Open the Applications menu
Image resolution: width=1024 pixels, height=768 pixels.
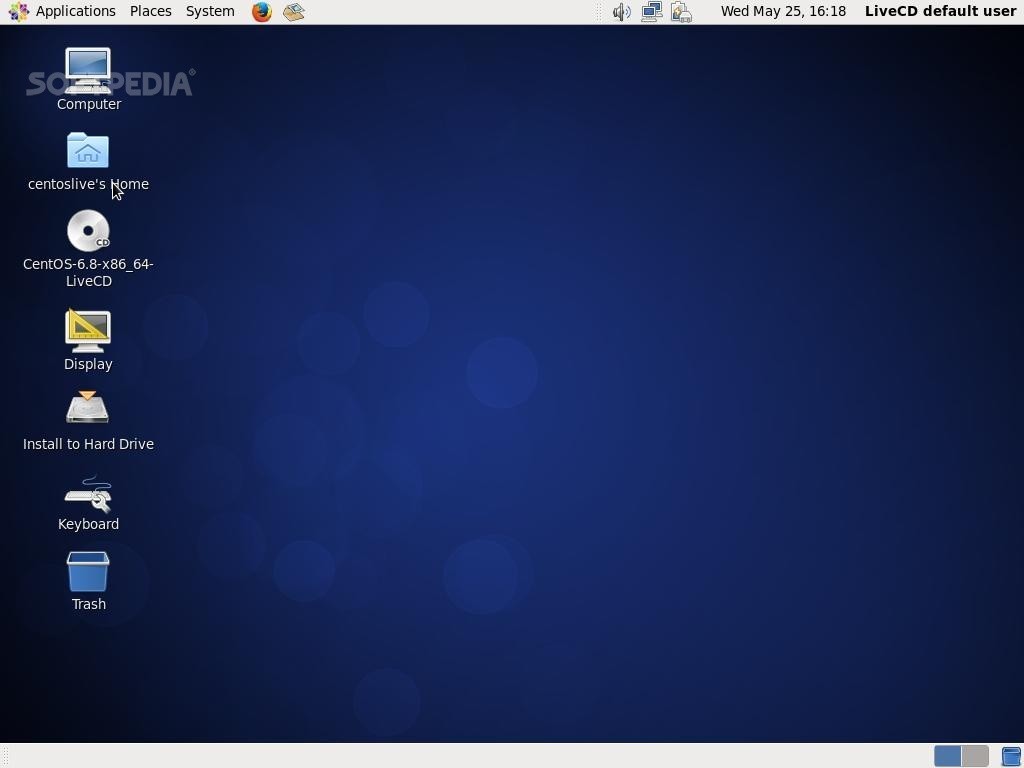[76, 11]
